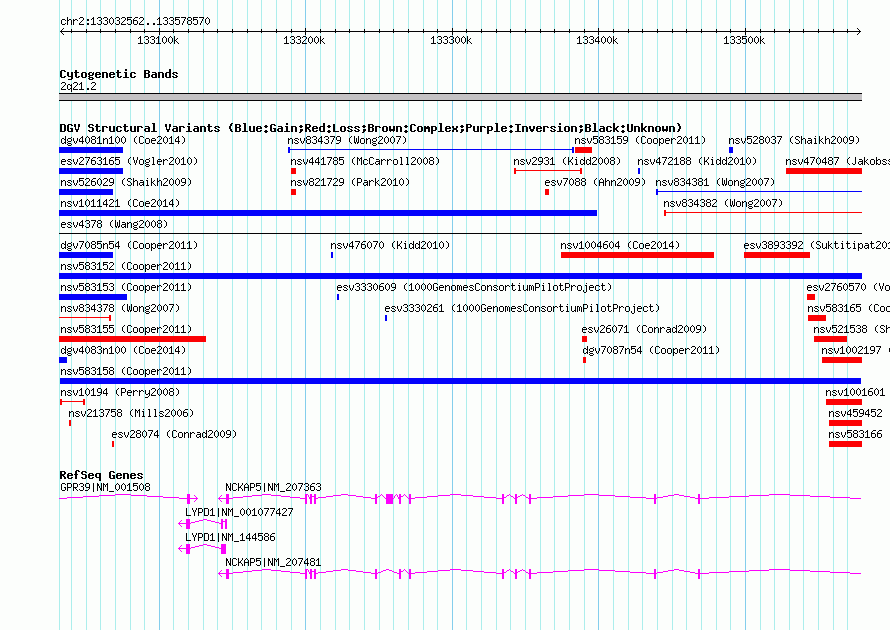Screen dimensions: 890x630
Task: Click chr2:133032562..133578570 coordinate text
Action: [x=135, y=21]
